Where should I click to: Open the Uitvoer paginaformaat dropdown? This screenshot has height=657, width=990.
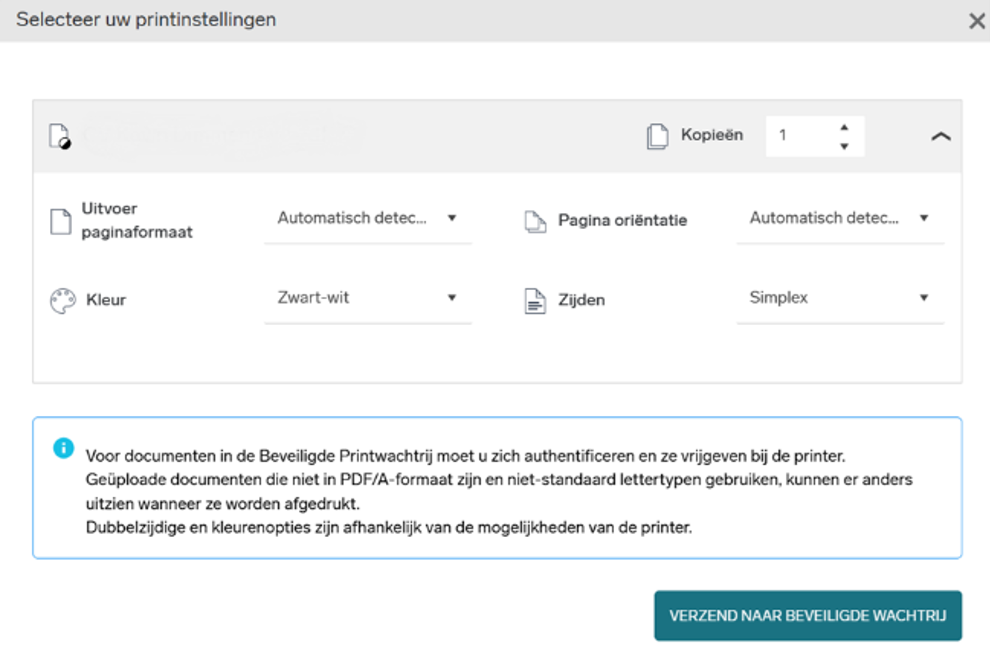point(368,218)
